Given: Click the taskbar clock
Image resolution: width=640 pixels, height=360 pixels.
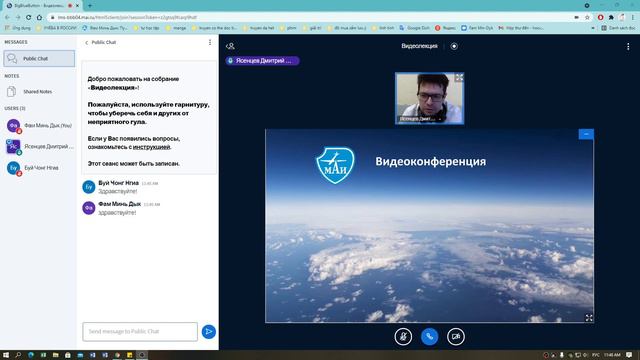Looking at the screenshot, I should [612, 355].
